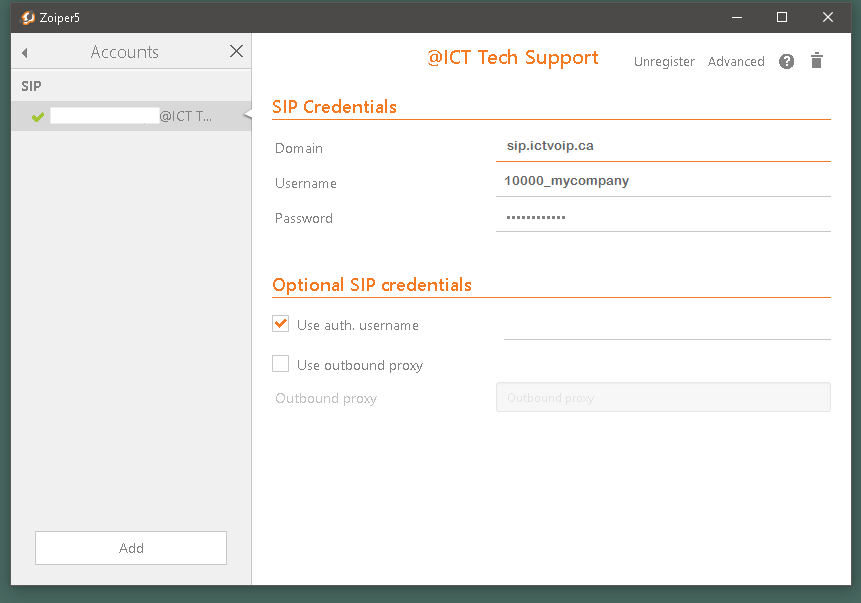861x603 pixels.
Task: Add a new account
Action: (x=131, y=548)
